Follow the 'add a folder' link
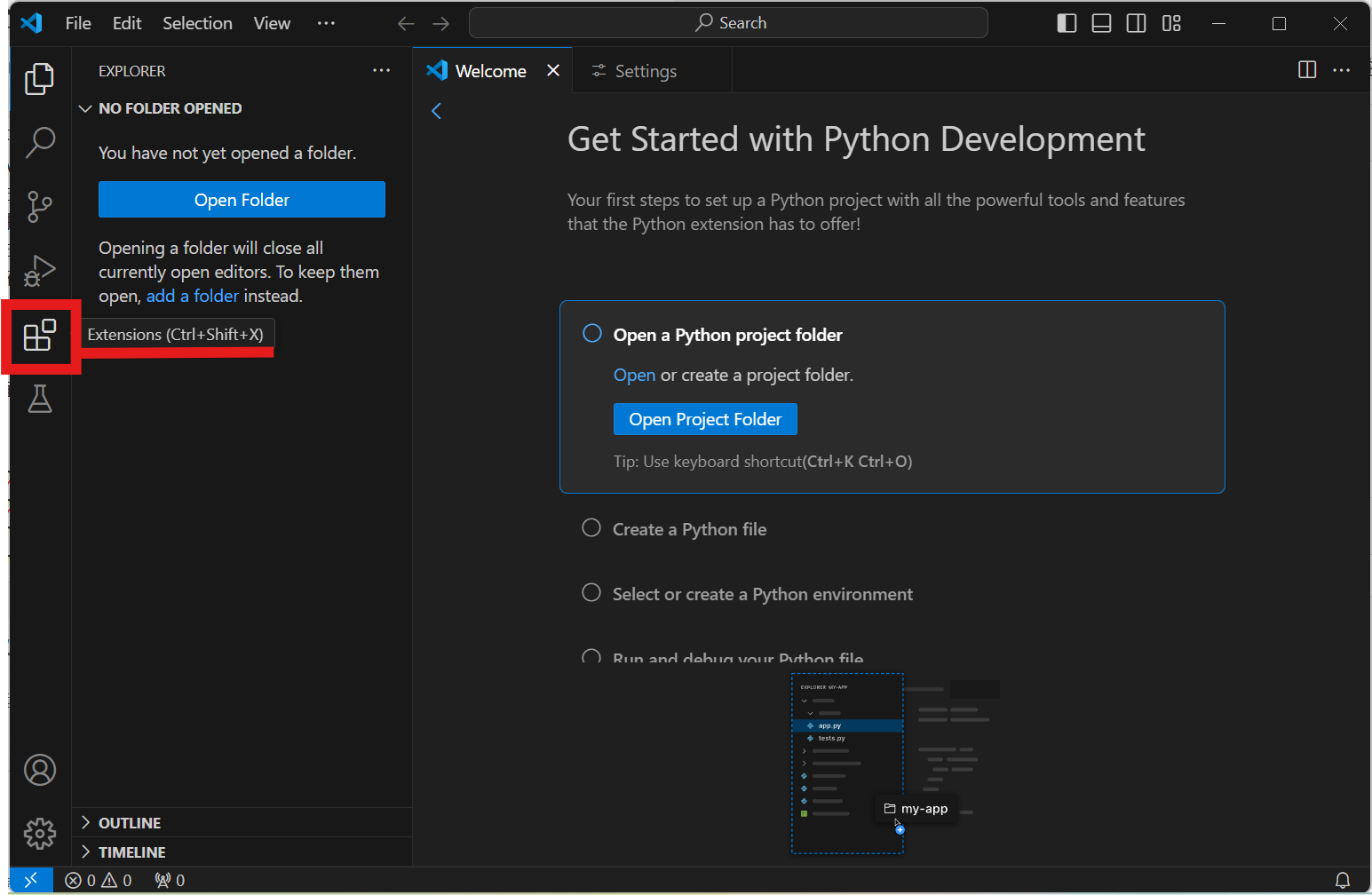 pyautogui.click(x=193, y=296)
